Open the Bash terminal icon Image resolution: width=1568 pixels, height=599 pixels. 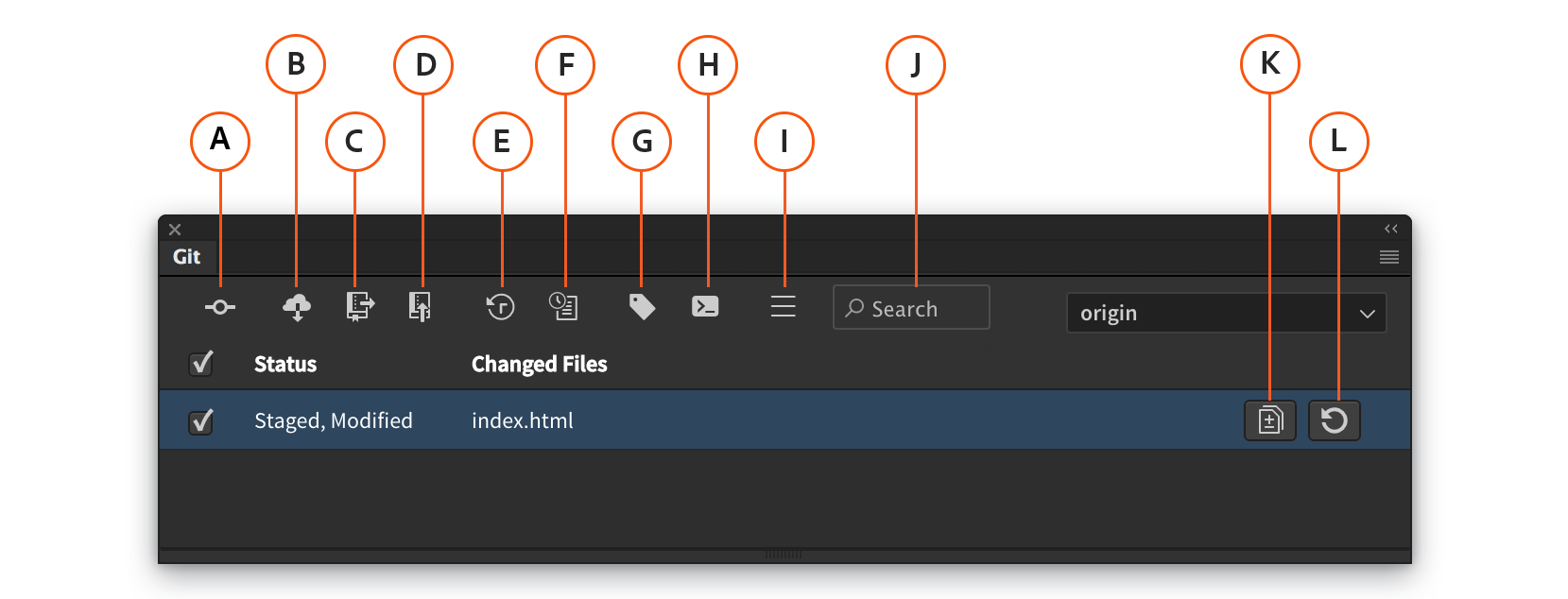[x=705, y=306]
